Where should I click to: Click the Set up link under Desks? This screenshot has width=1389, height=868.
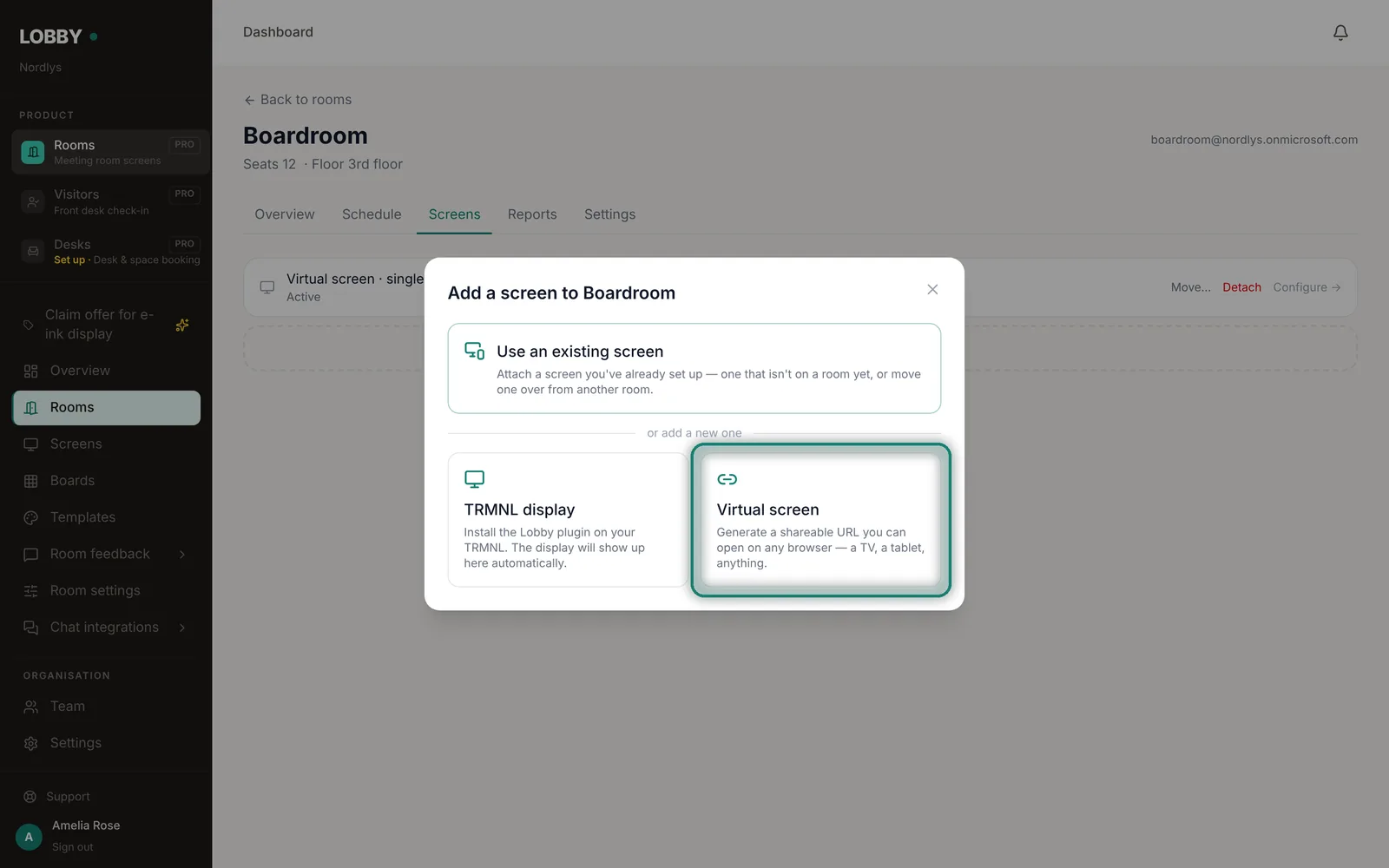69,260
